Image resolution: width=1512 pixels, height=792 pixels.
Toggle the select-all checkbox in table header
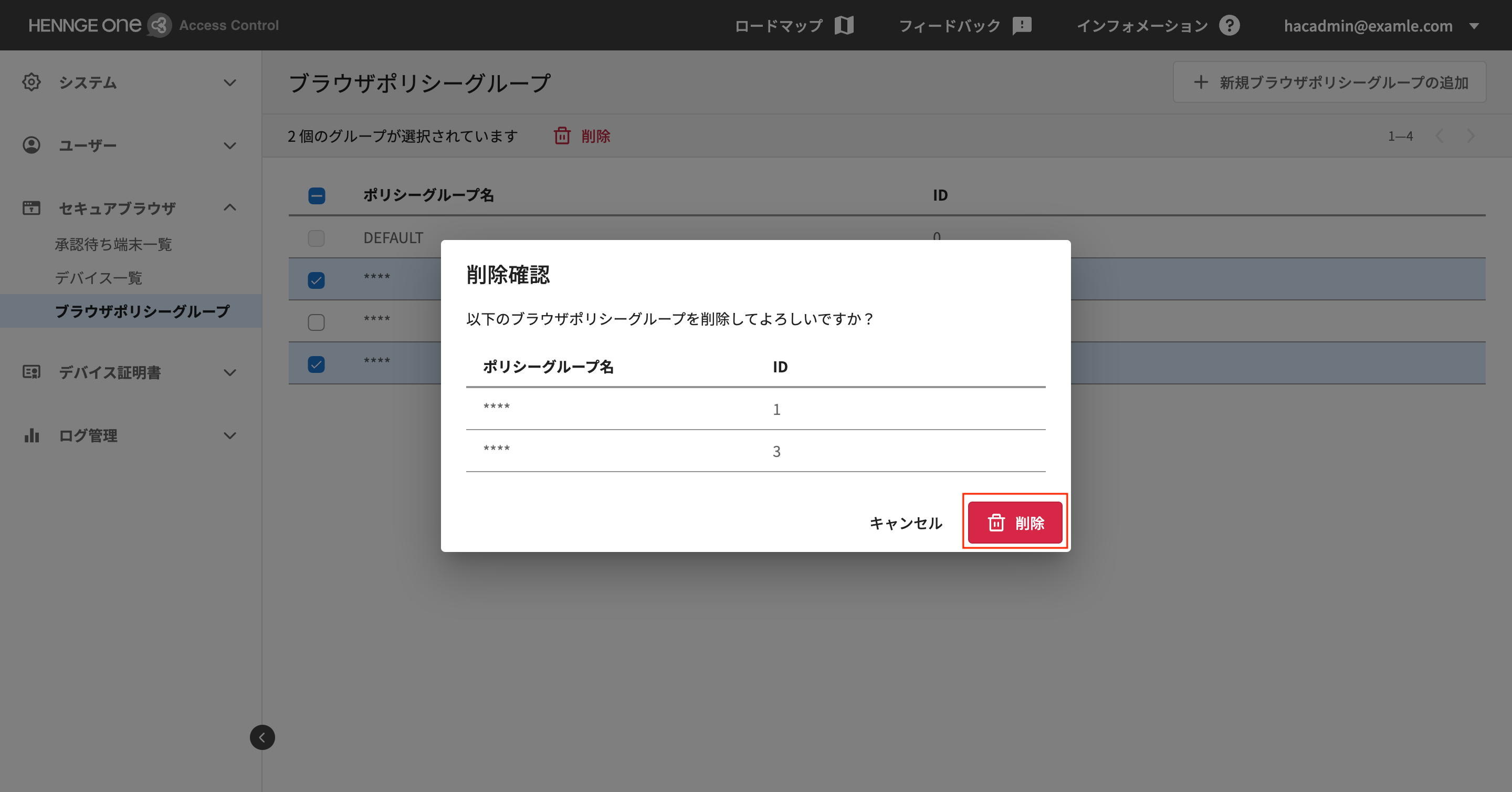pos(317,195)
